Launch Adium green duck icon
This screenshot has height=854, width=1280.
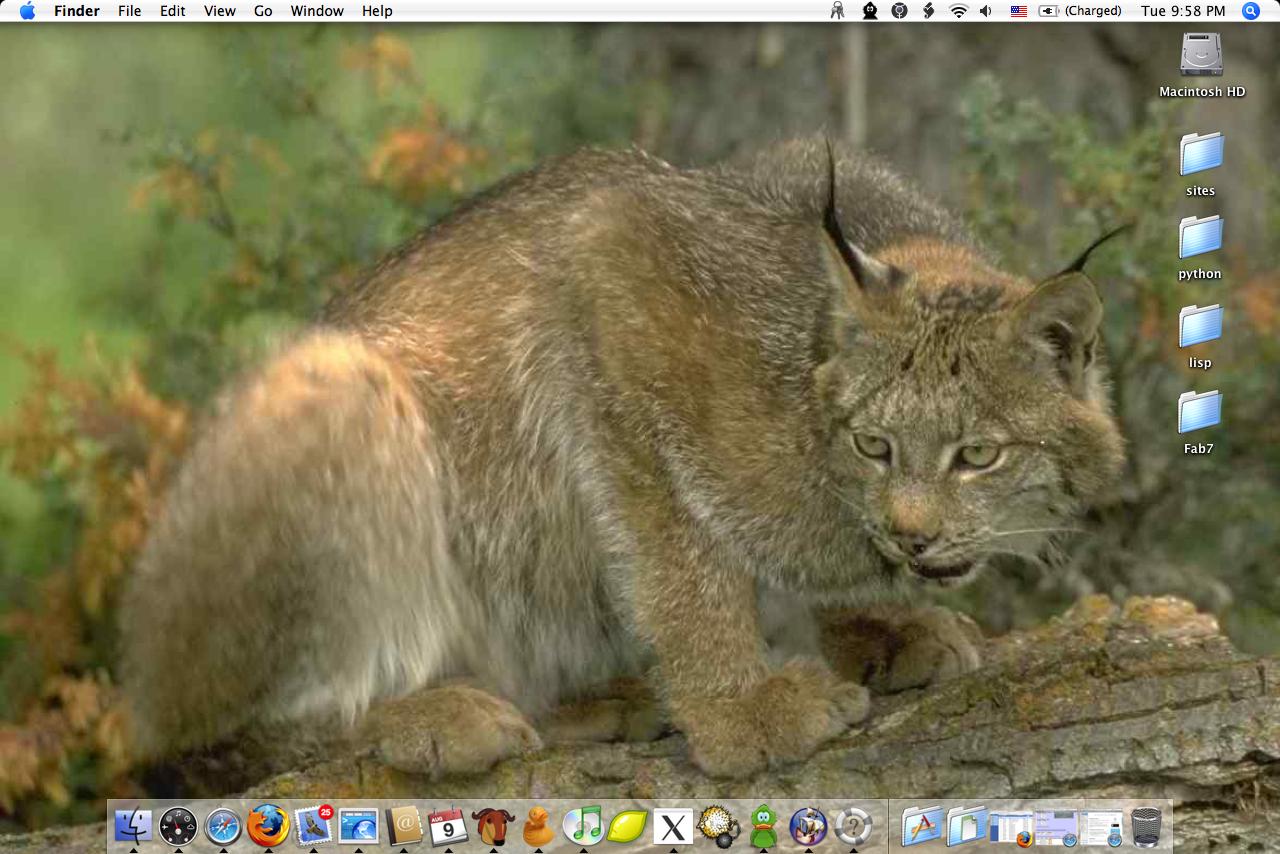[x=763, y=826]
